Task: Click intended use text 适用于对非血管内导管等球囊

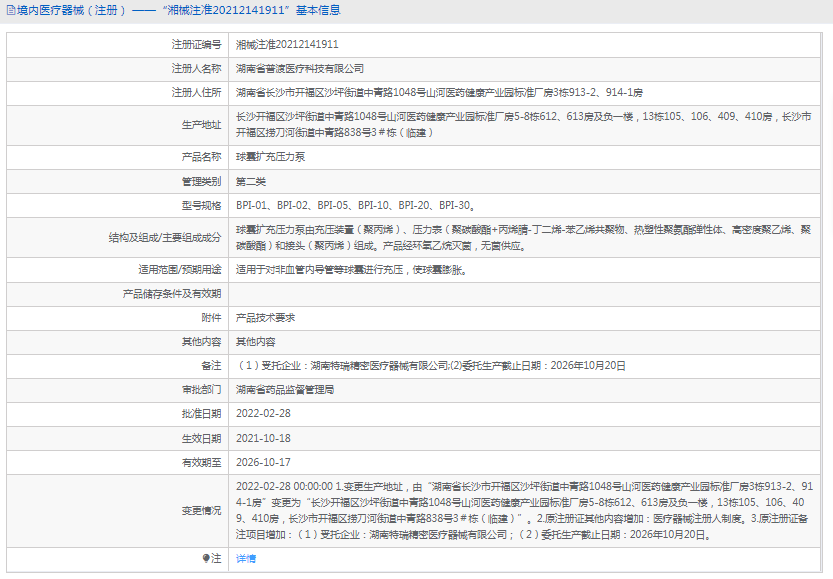Action: coord(352,270)
